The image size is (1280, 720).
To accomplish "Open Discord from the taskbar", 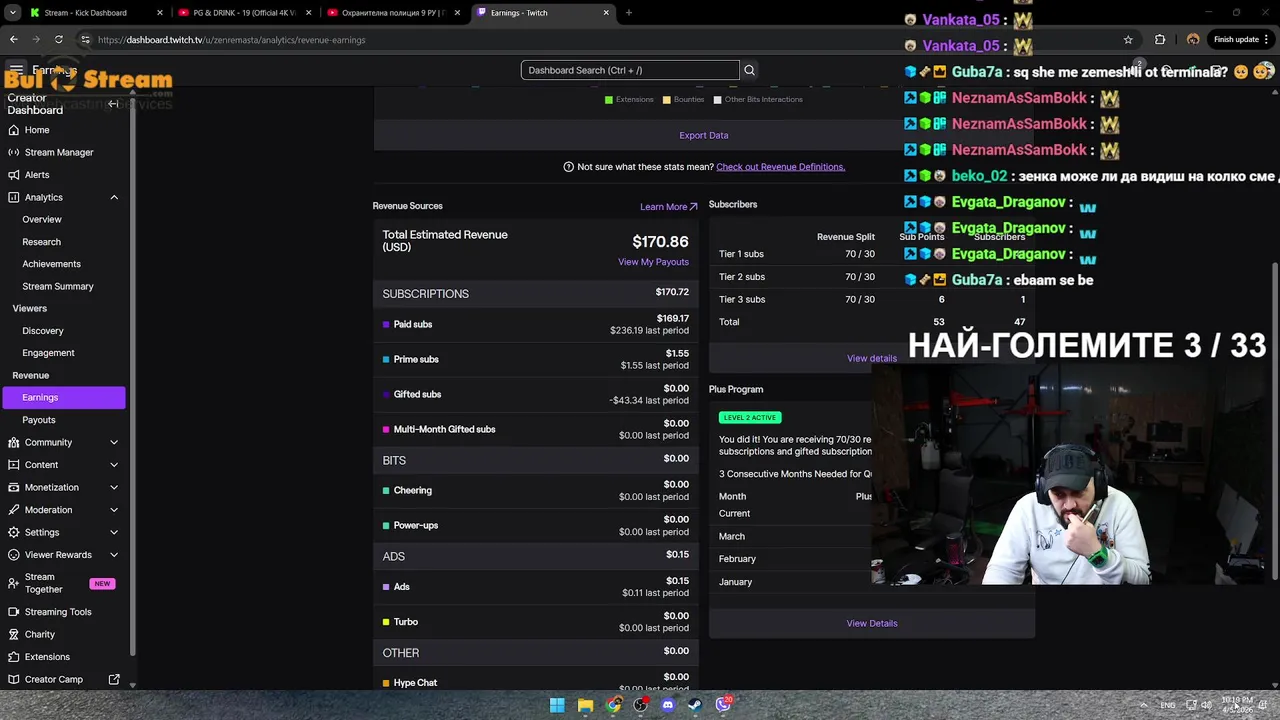I will (668, 705).
